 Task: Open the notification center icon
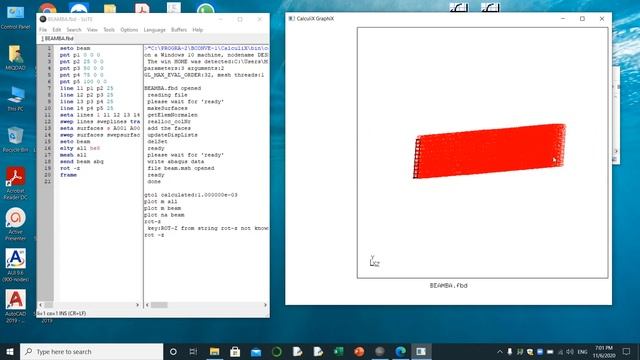click(x=627, y=351)
